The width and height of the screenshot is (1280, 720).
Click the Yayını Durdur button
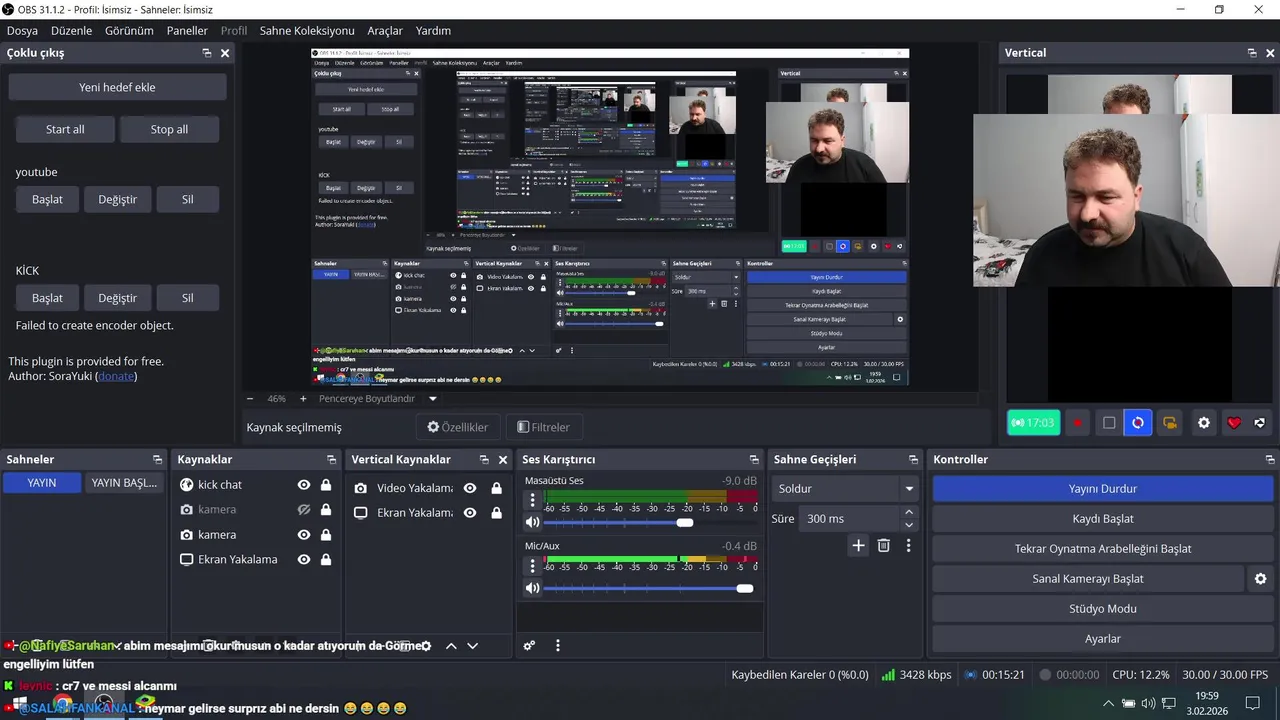(x=1103, y=489)
